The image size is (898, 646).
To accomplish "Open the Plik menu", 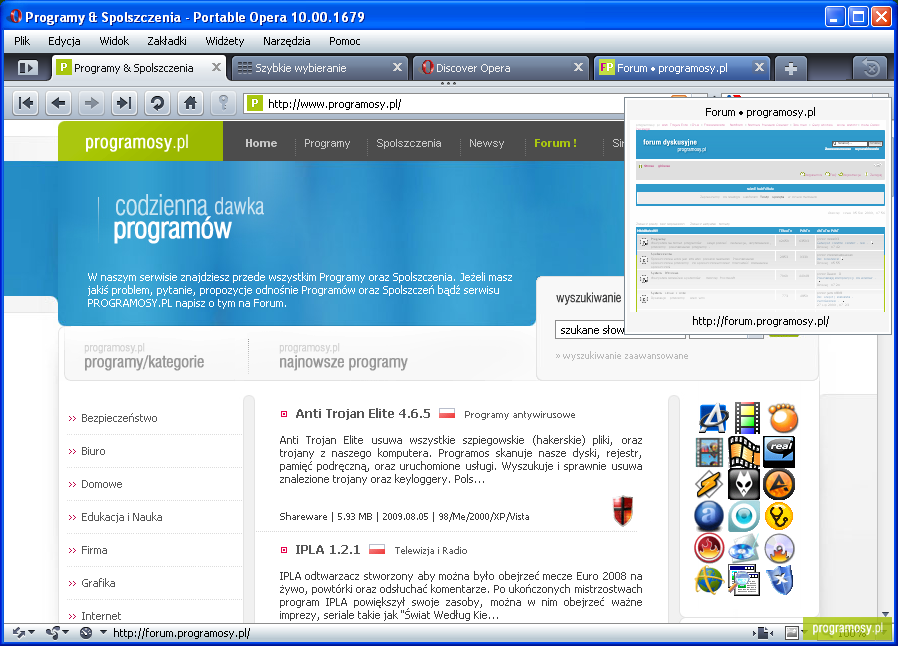I will 22,41.
